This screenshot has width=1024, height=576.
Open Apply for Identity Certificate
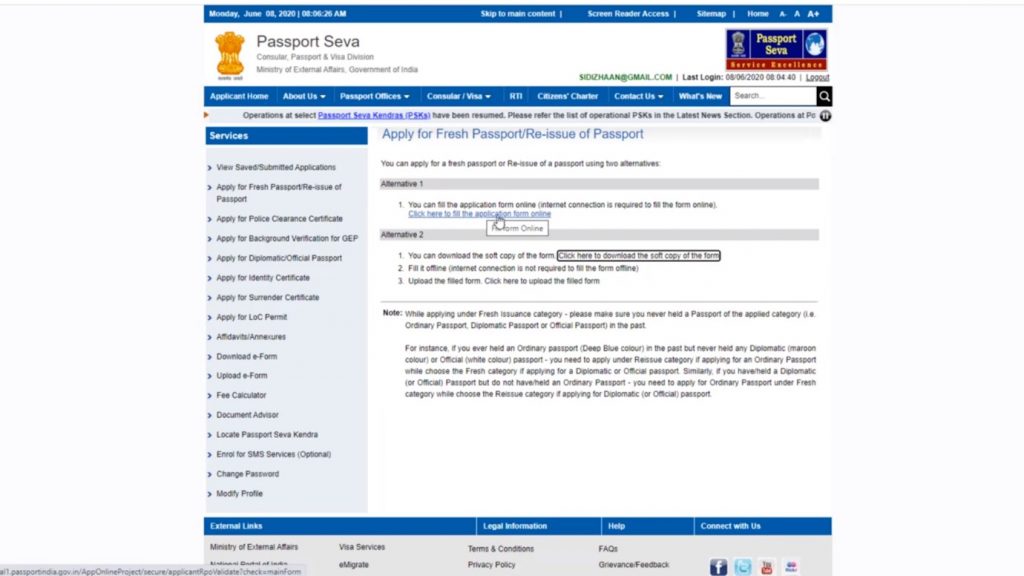[263, 278]
